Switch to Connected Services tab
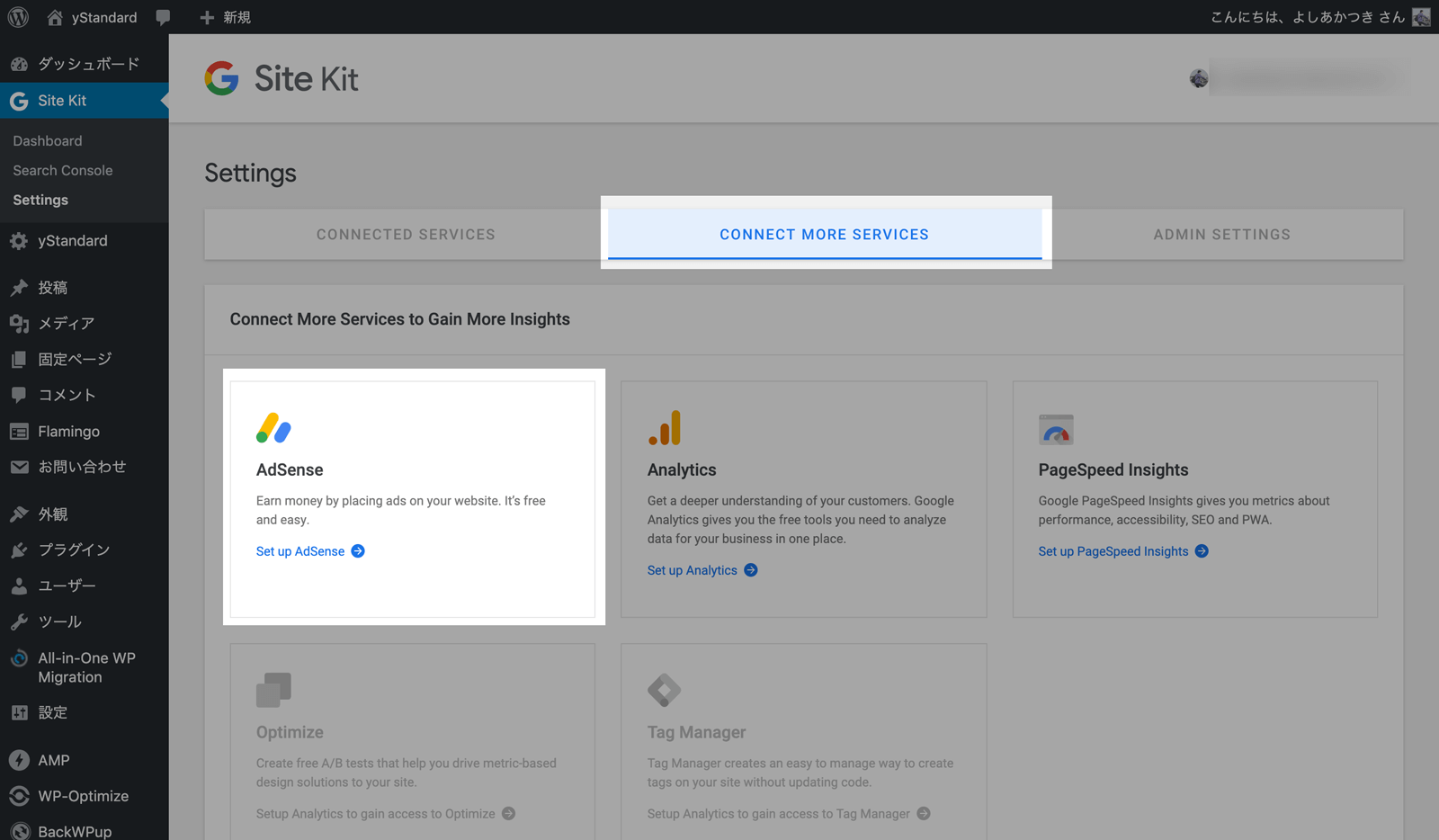The image size is (1439, 840). pos(406,235)
